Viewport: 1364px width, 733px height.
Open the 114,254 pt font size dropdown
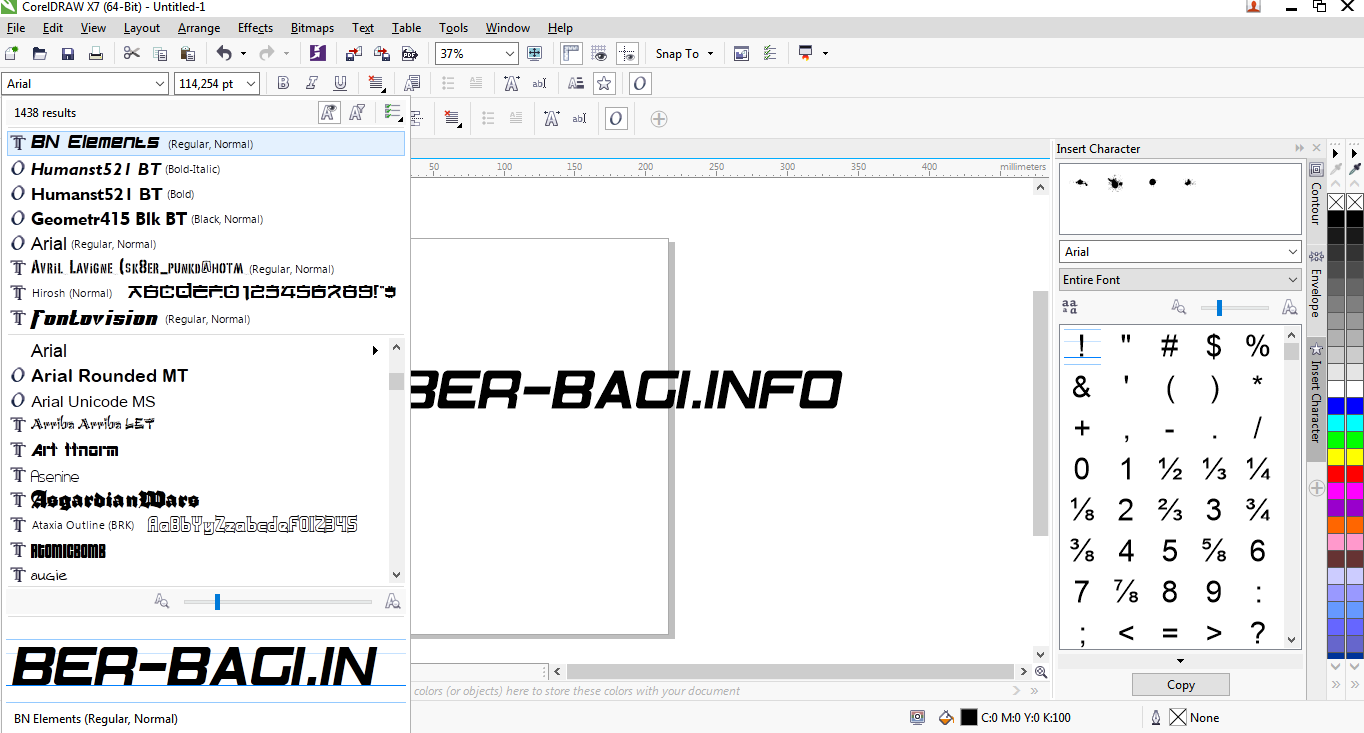point(251,84)
